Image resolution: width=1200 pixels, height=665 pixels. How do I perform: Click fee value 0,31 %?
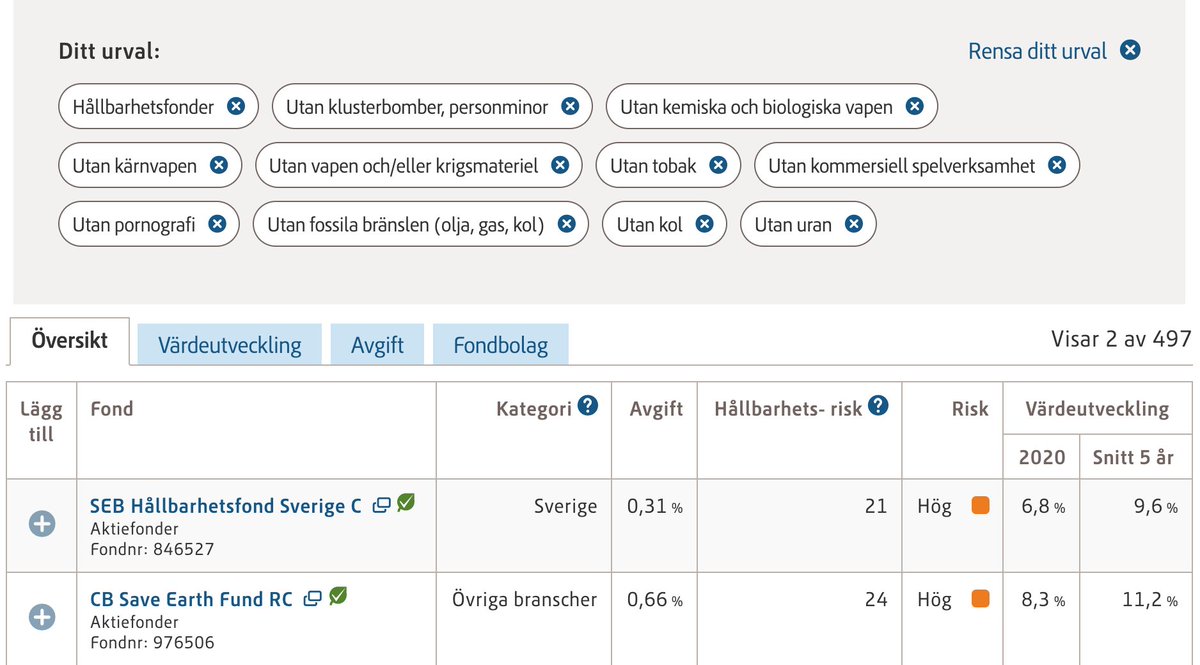pyautogui.click(x=655, y=506)
